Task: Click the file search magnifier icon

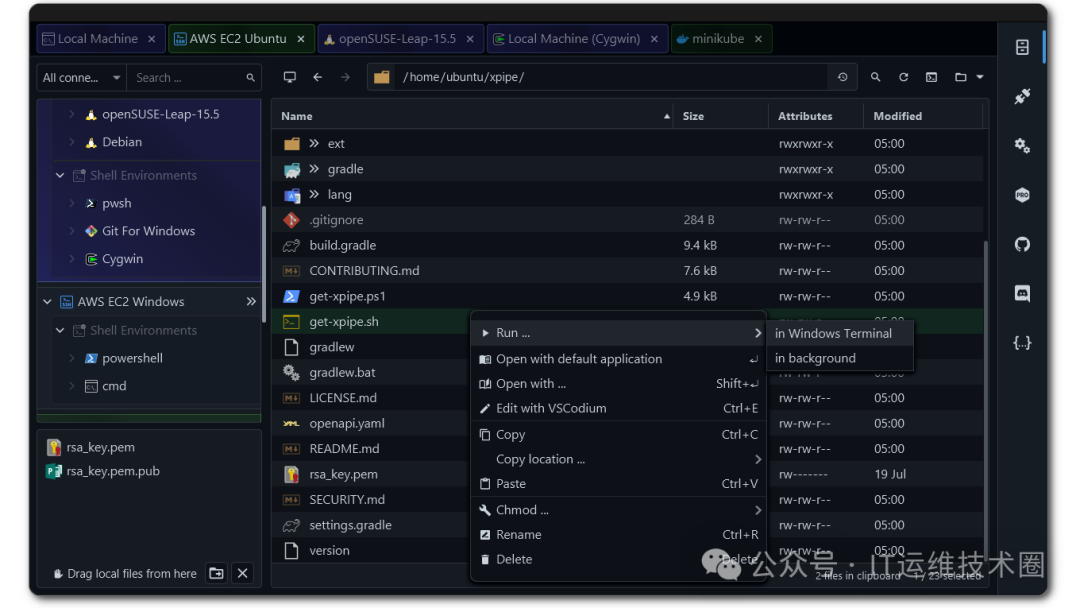Action: coord(875,77)
